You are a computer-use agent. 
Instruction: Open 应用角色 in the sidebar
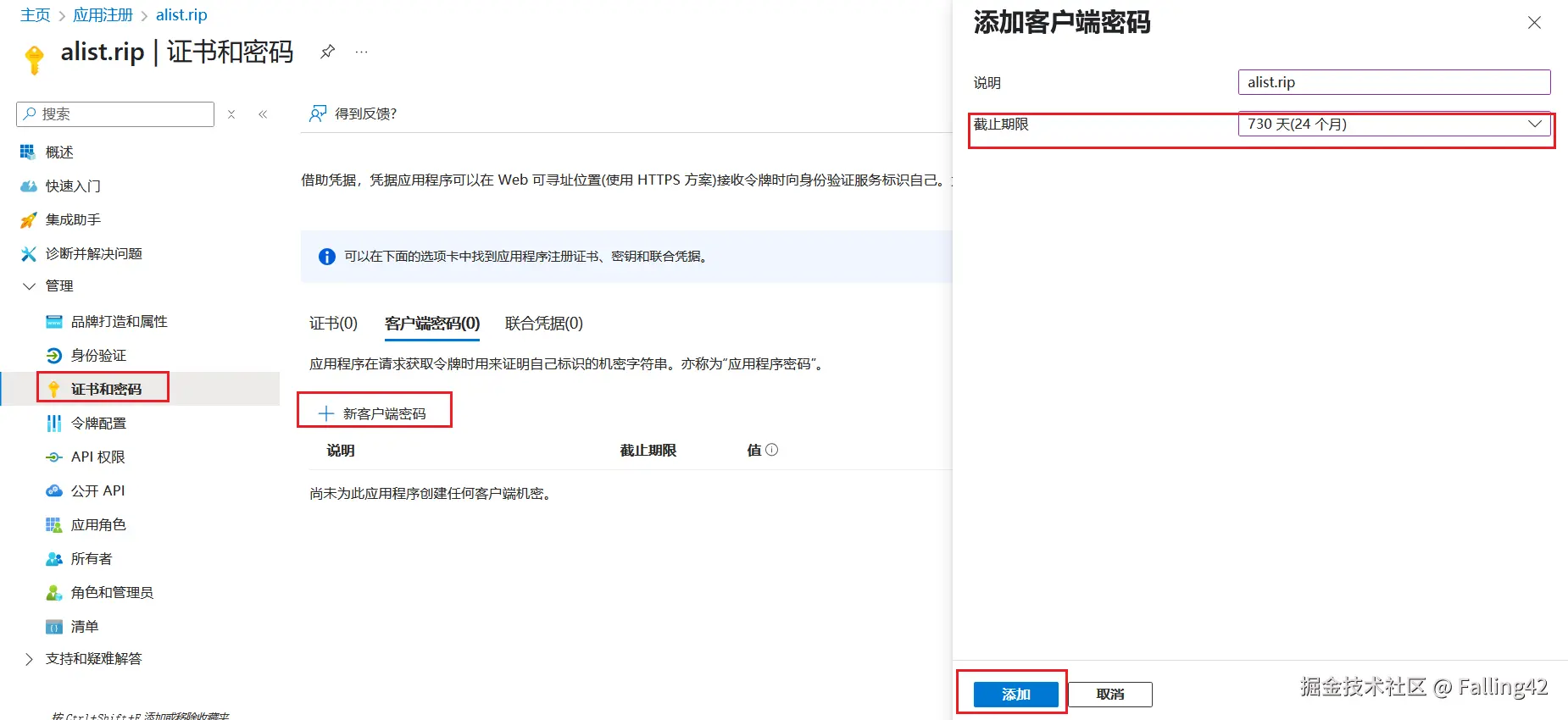point(98,524)
